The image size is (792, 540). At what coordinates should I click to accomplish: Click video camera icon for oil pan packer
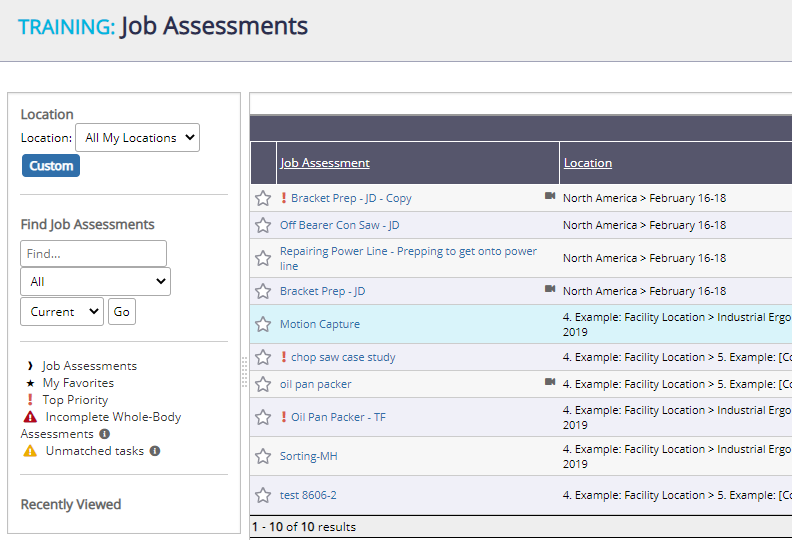pos(550,382)
